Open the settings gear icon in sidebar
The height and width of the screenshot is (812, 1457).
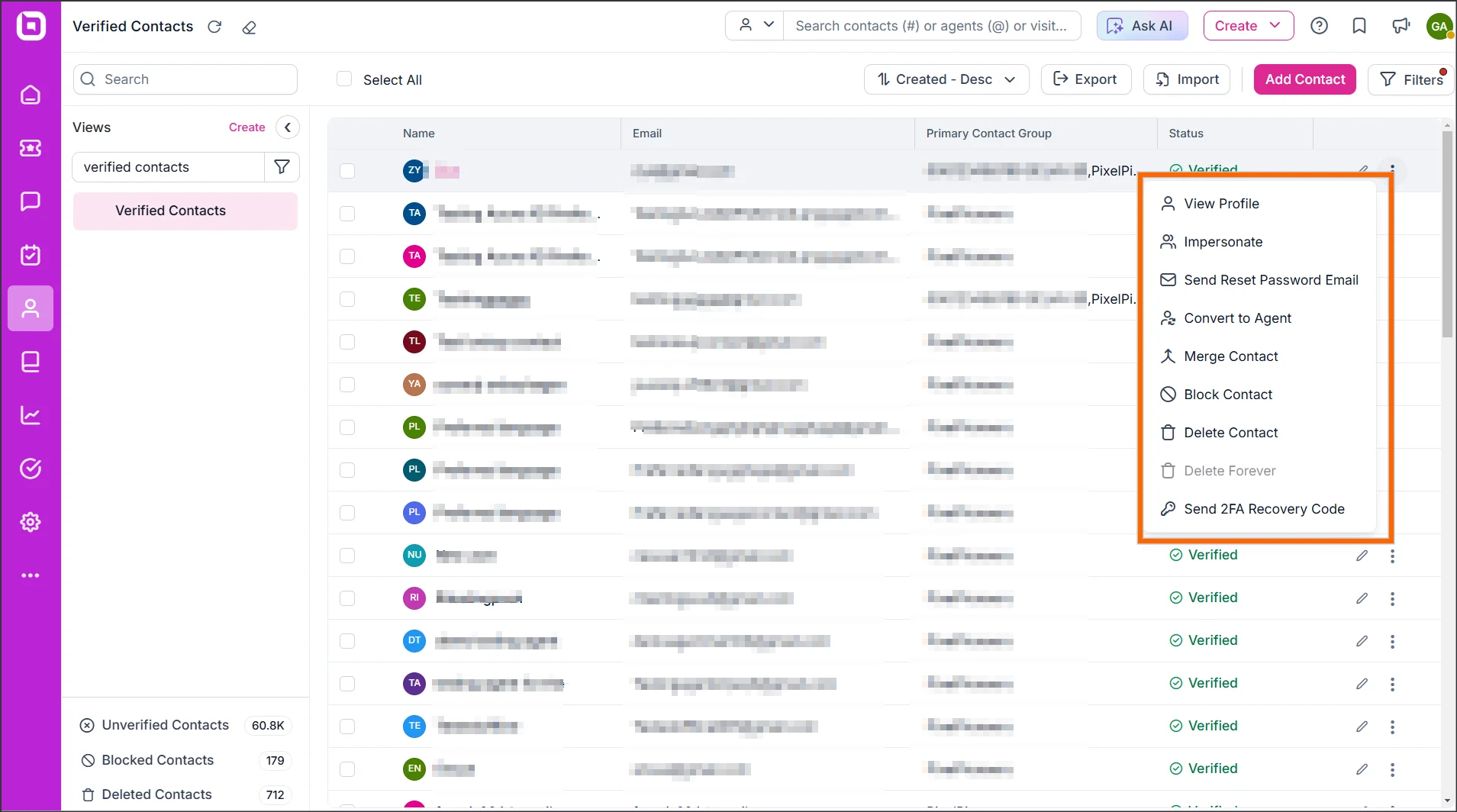(31, 522)
